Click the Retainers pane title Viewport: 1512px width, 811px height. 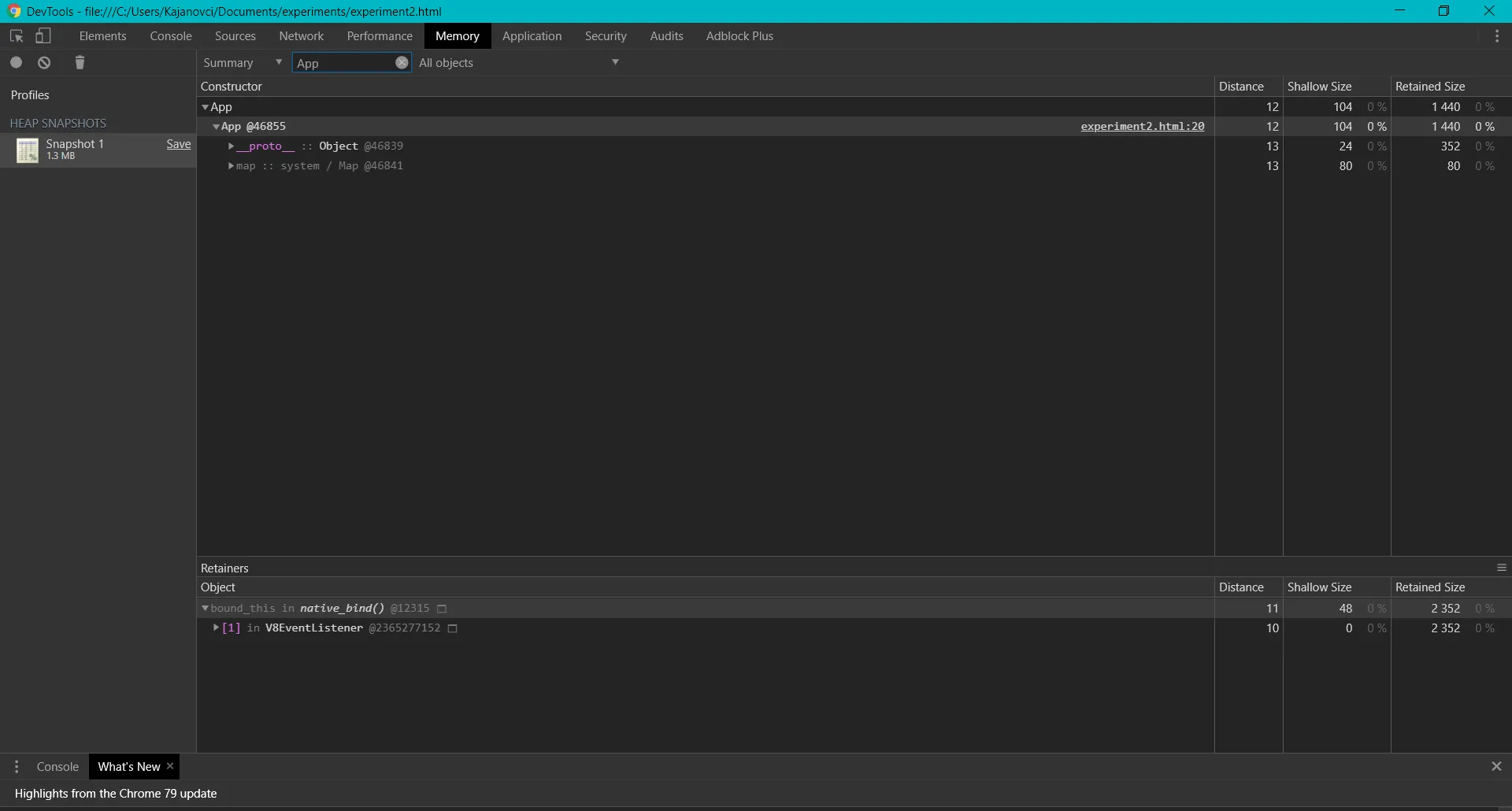(224, 568)
